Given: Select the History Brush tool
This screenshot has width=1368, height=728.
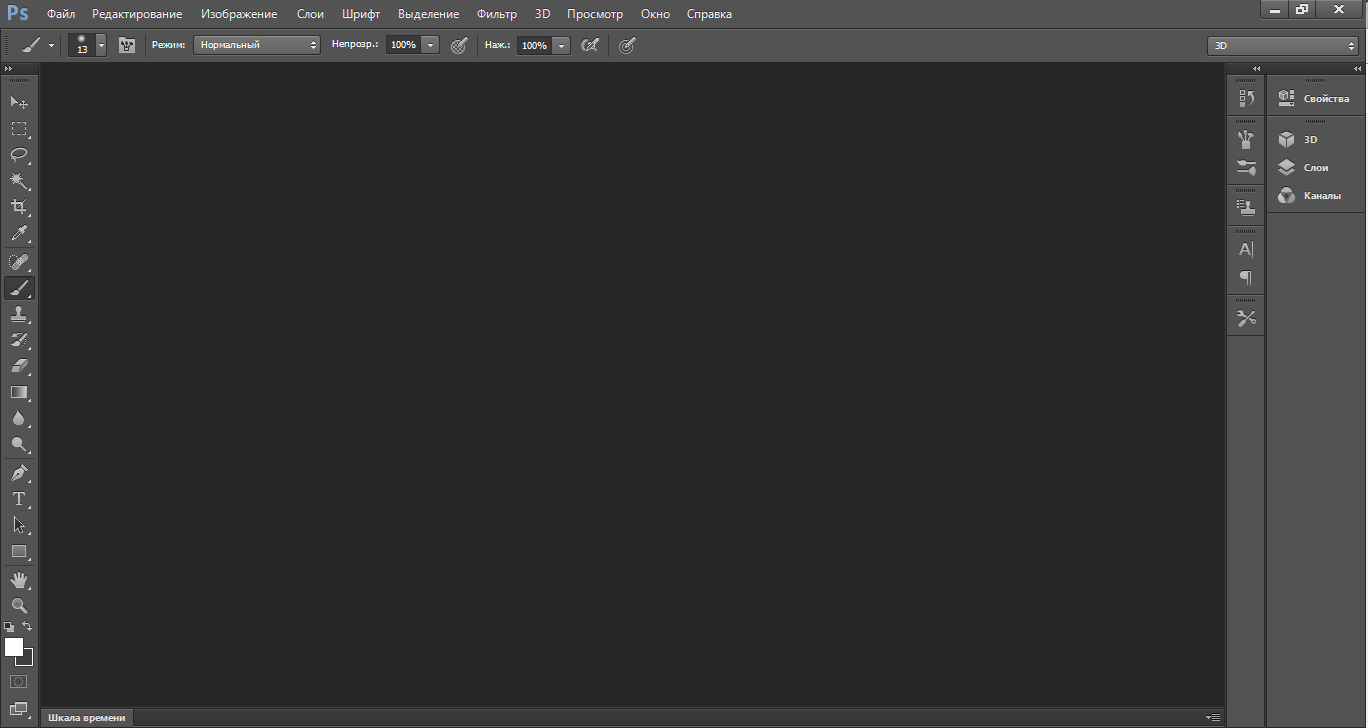Looking at the screenshot, I should click(x=19, y=340).
